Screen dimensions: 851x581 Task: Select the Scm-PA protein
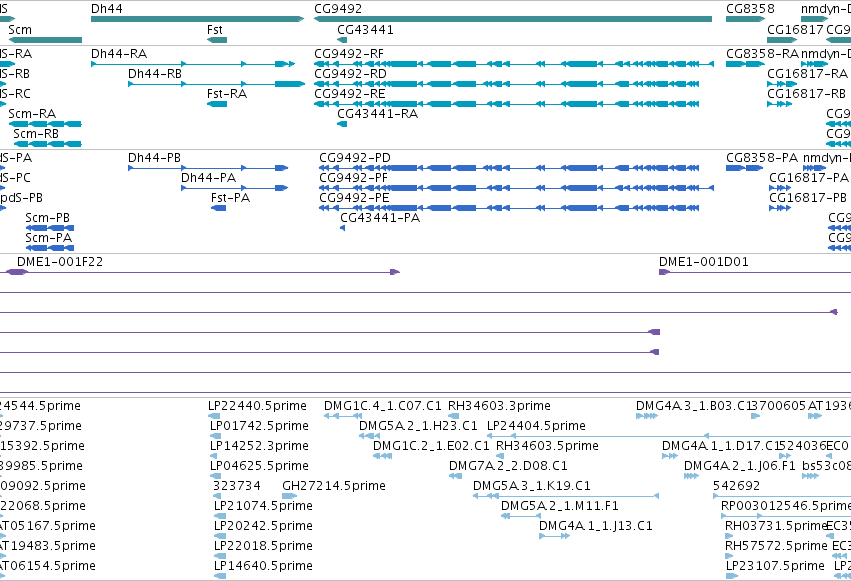point(50,249)
